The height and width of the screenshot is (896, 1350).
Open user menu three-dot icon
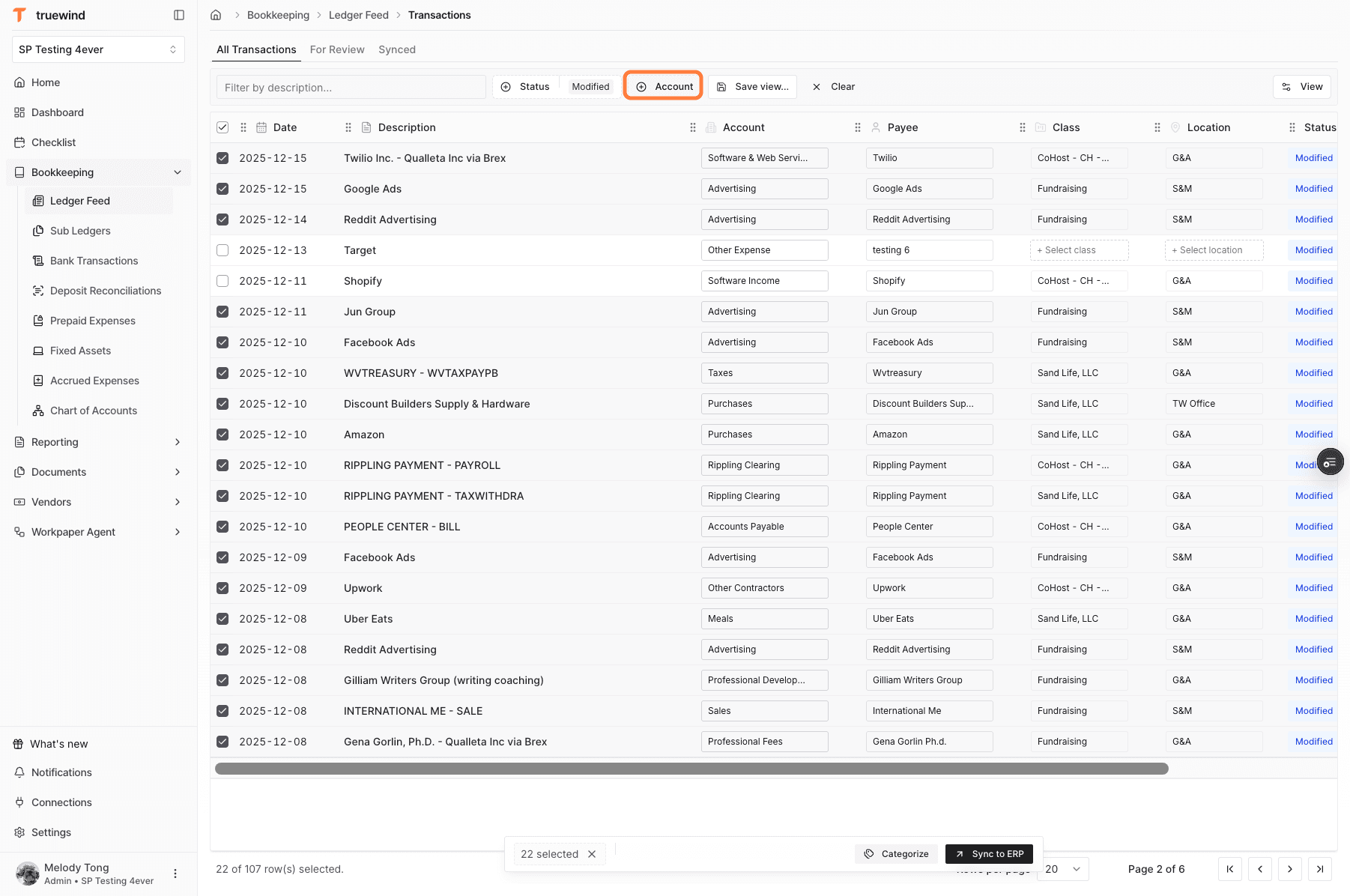[x=175, y=874]
